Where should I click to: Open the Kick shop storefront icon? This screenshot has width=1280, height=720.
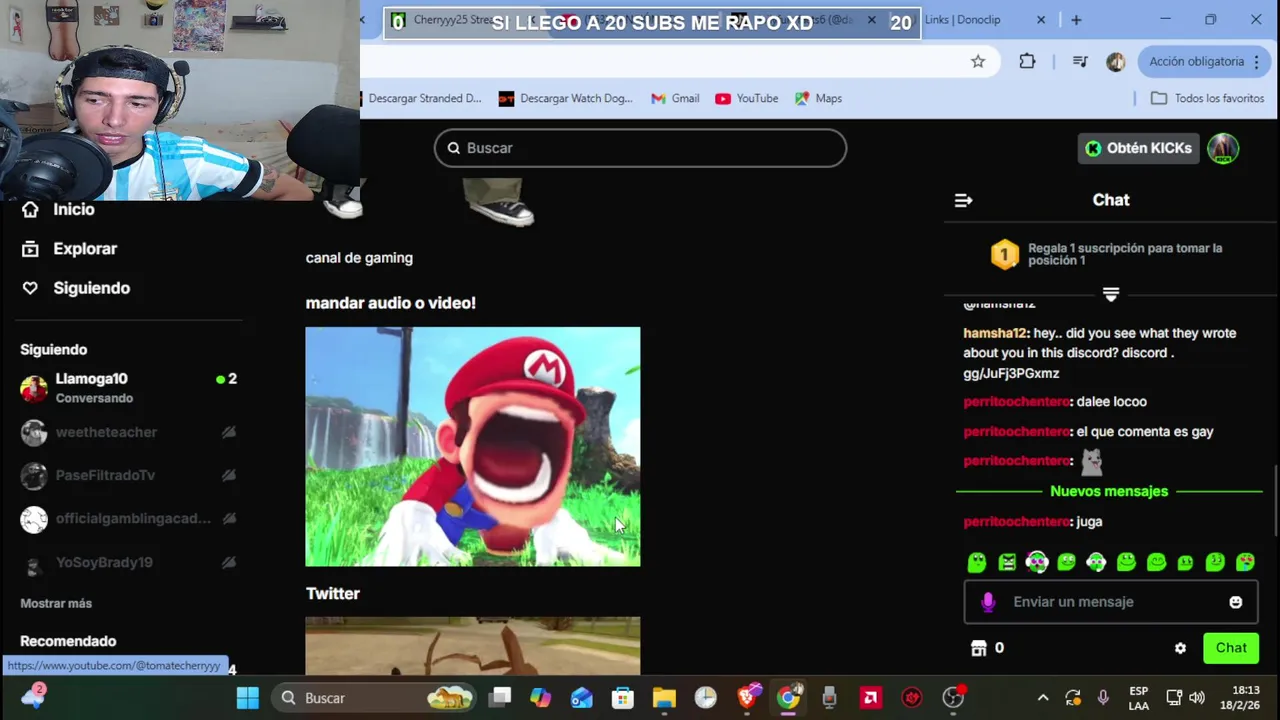click(979, 648)
